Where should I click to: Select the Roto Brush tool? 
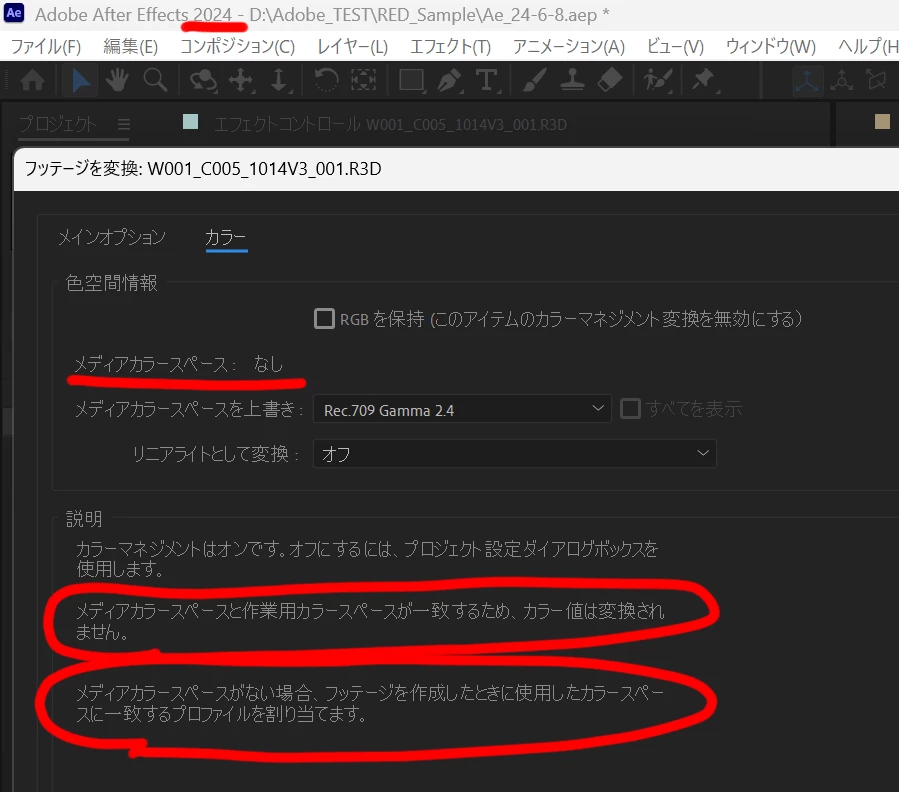[657, 80]
